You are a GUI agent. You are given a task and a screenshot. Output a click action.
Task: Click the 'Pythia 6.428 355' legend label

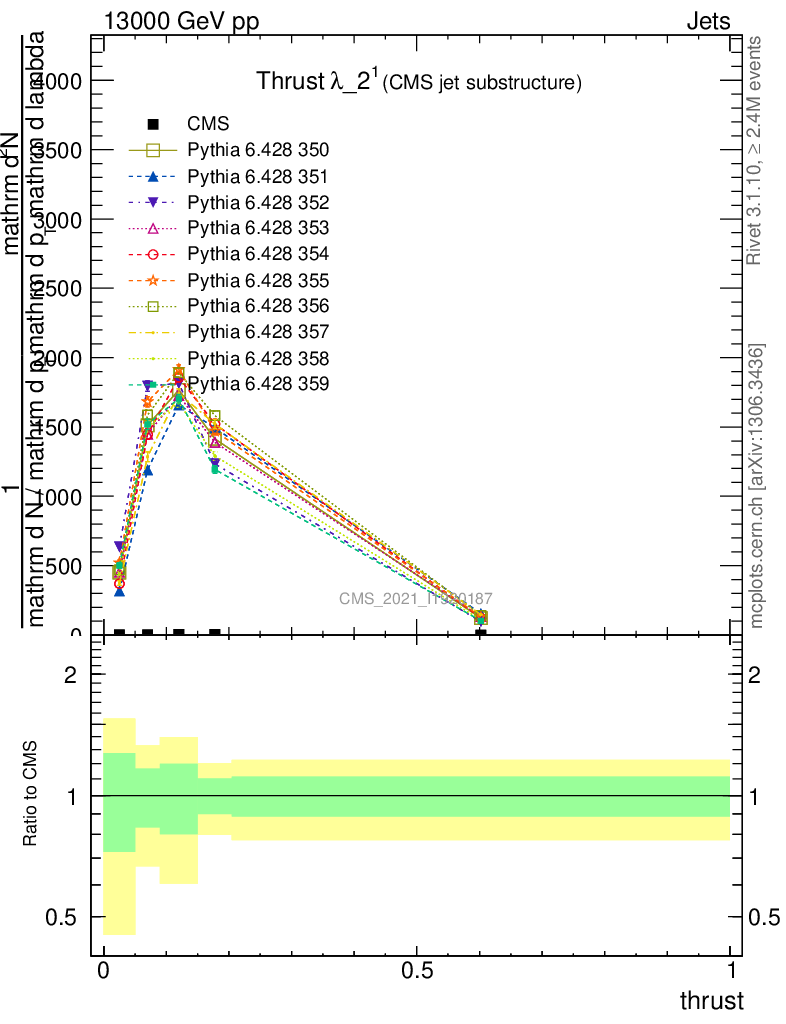258,280
